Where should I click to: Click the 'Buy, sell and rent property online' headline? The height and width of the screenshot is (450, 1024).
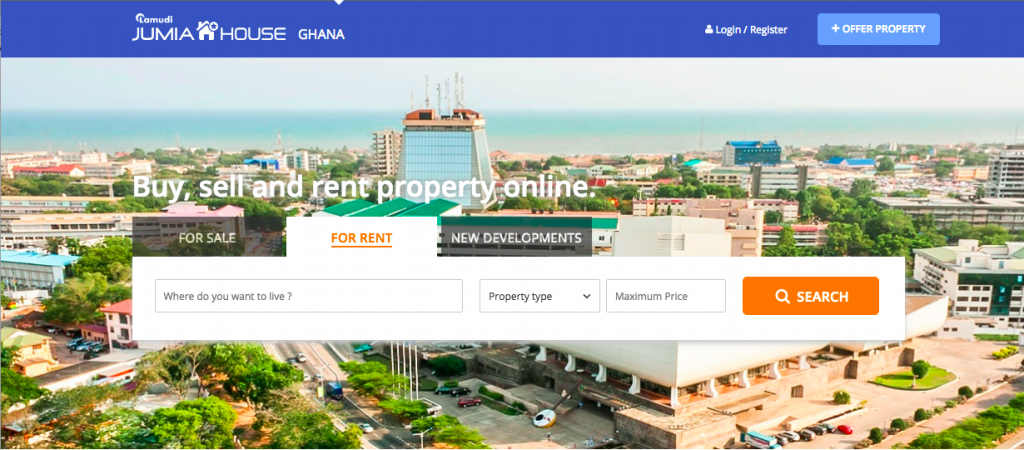364,187
